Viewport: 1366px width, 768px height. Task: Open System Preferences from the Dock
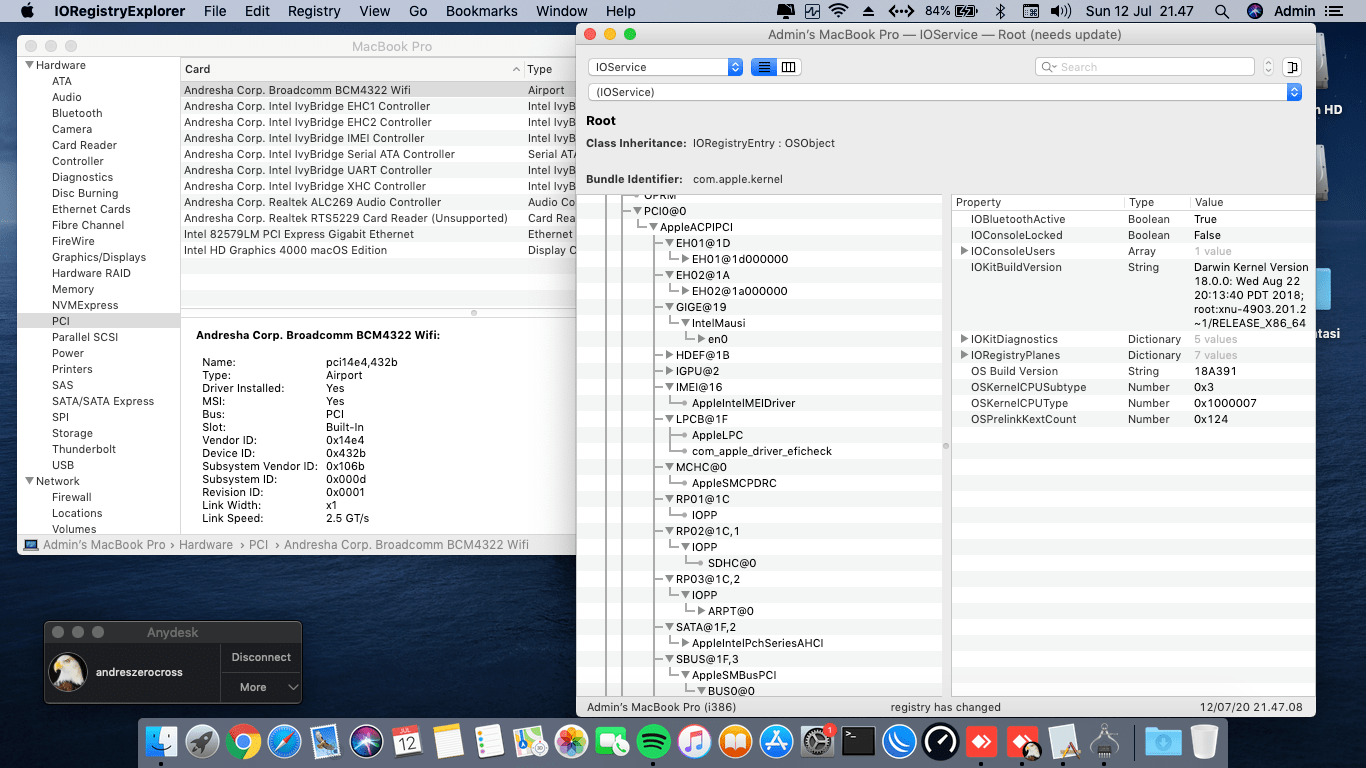(817, 742)
